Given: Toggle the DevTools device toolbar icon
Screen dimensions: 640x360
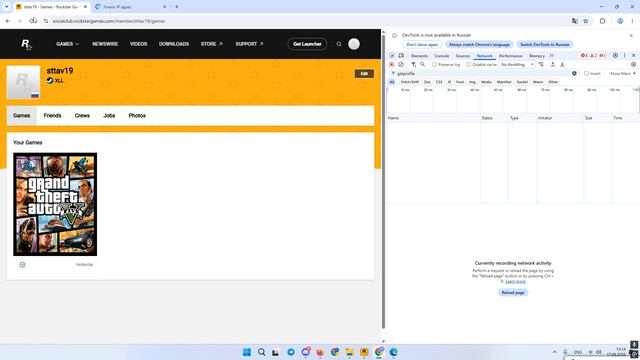Looking at the screenshot, I should click(x=401, y=56).
